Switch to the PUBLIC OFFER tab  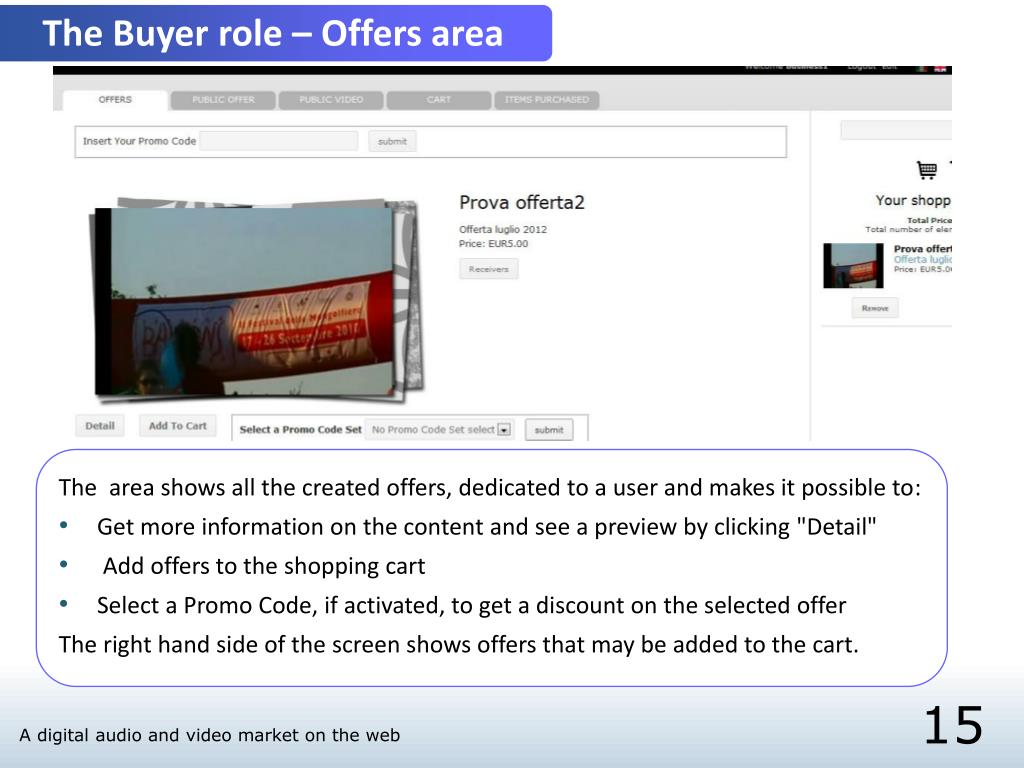(223, 100)
